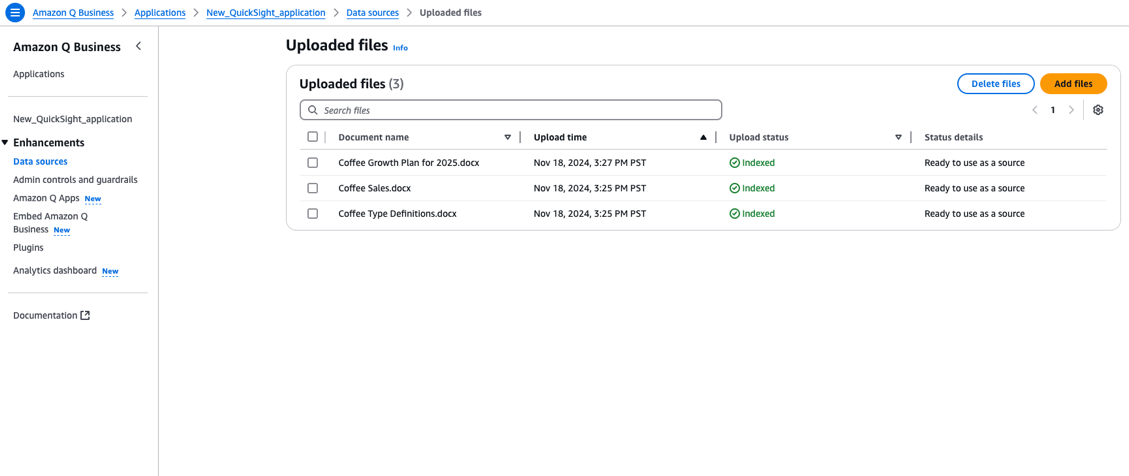Go to Applications breadcrumb link
Image resolution: width=1129 pixels, height=476 pixels.
[x=160, y=13]
